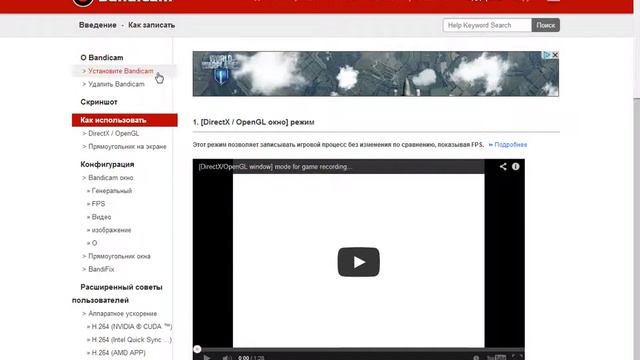Click the 1. [DirectX / OpenGL окно] режим heading
Viewport: 640px width, 360px height.
(253, 122)
